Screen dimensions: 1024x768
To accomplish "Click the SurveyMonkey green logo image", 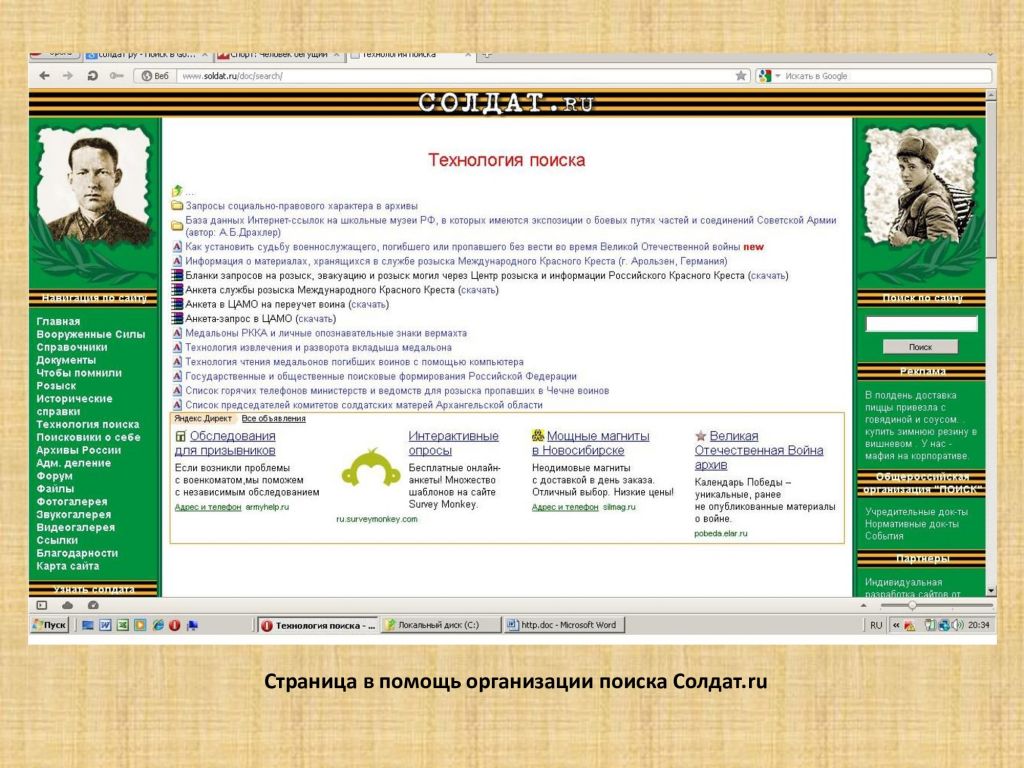I will click(x=371, y=468).
